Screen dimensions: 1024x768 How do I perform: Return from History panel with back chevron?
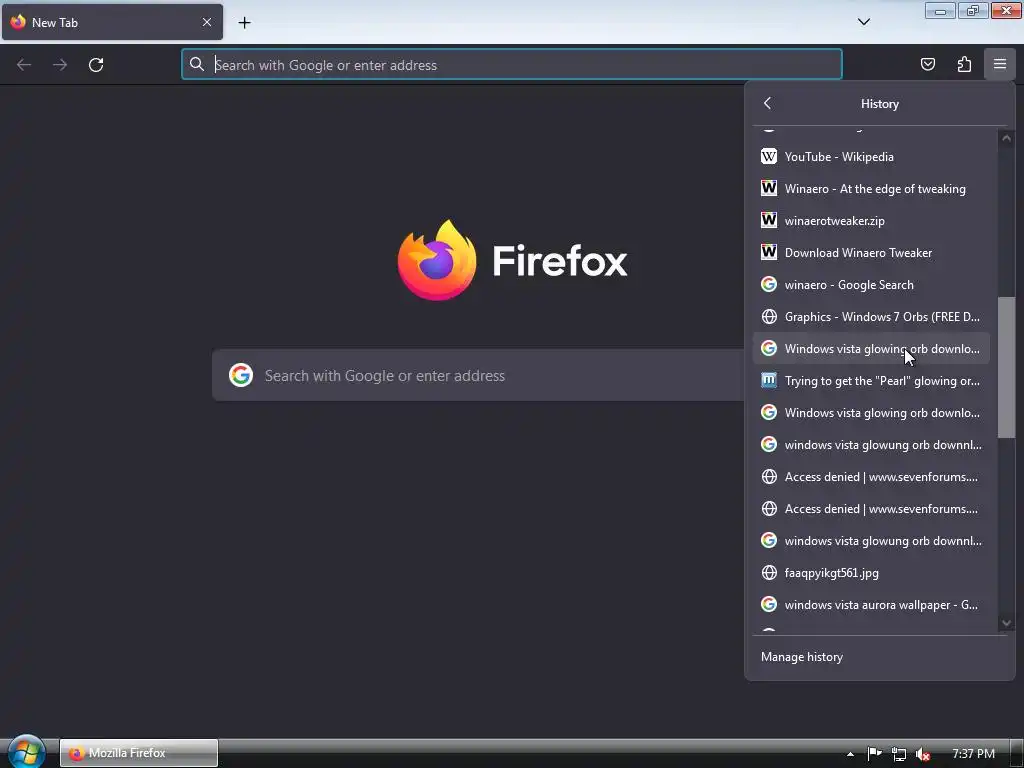768,103
